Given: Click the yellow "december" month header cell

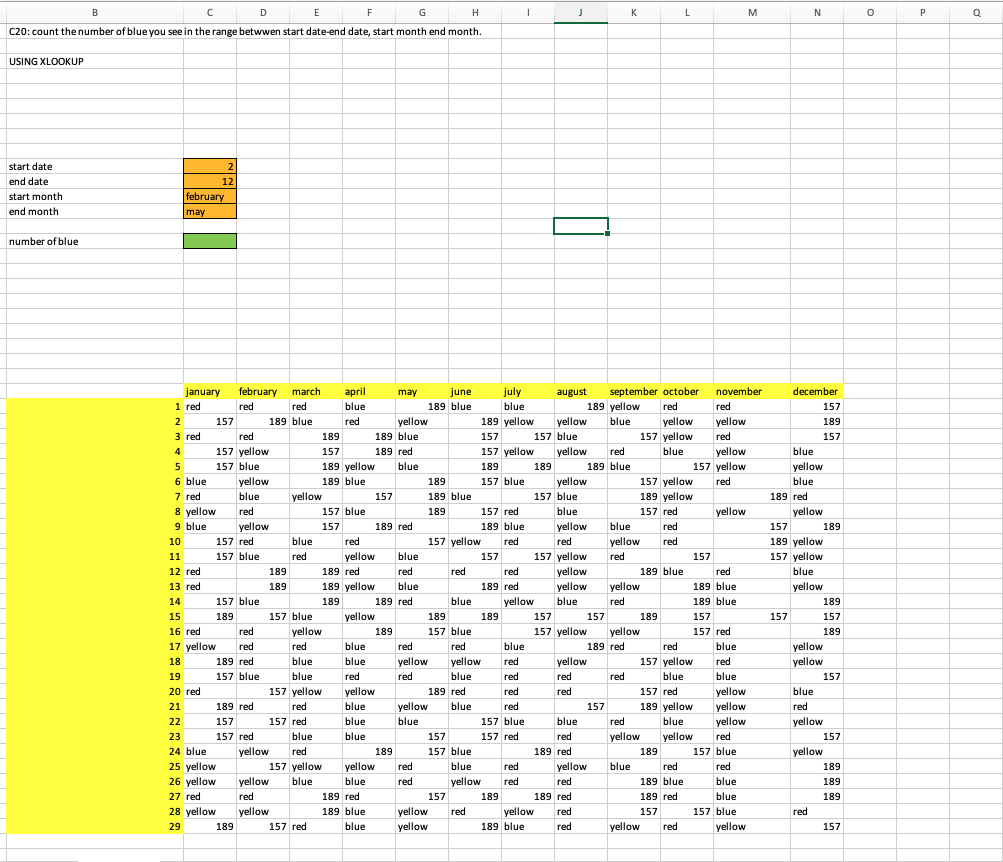Looking at the screenshot, I should (815, 391).
